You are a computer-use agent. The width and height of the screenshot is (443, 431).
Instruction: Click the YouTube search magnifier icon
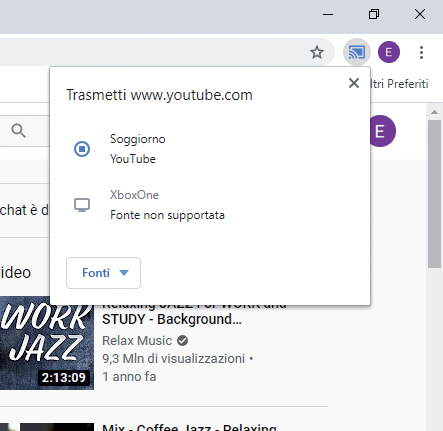point(18,131)
